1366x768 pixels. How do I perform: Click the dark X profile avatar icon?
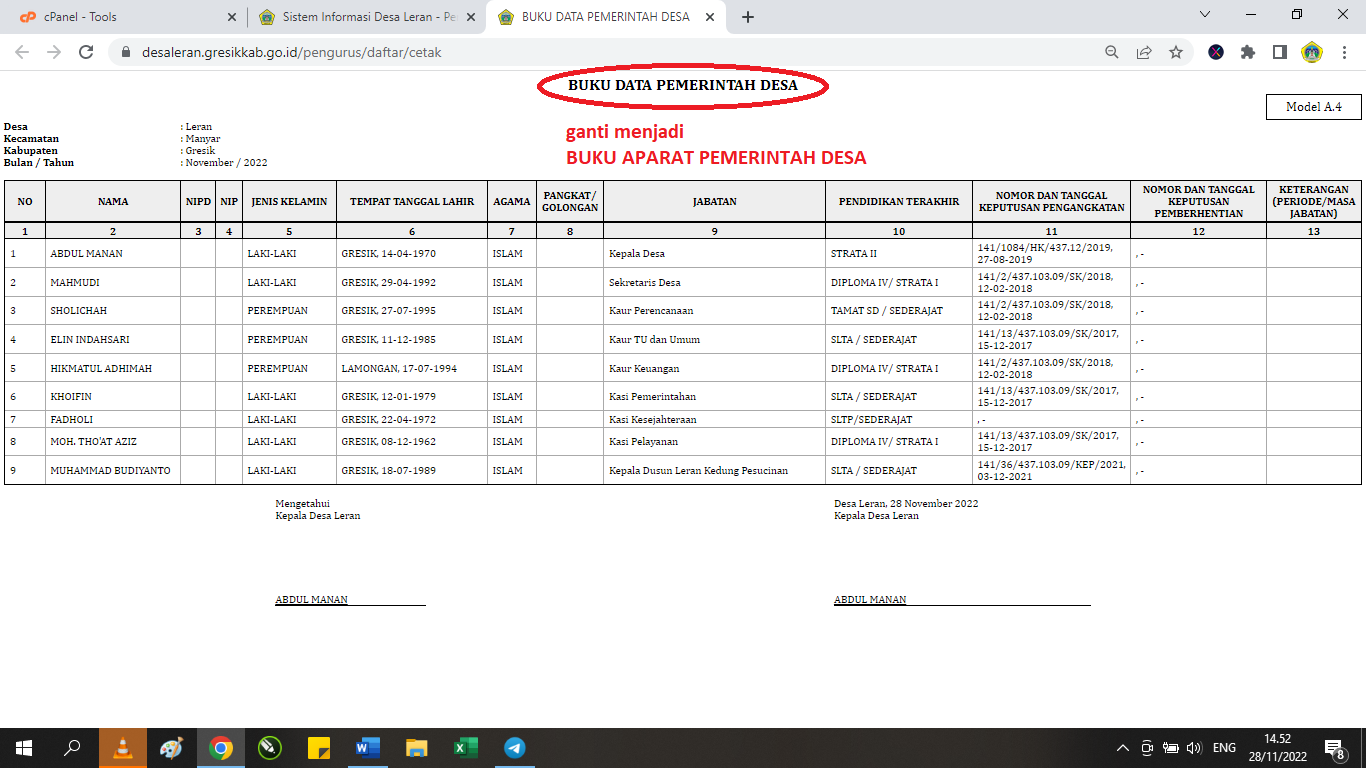[x=1217, y=51]
